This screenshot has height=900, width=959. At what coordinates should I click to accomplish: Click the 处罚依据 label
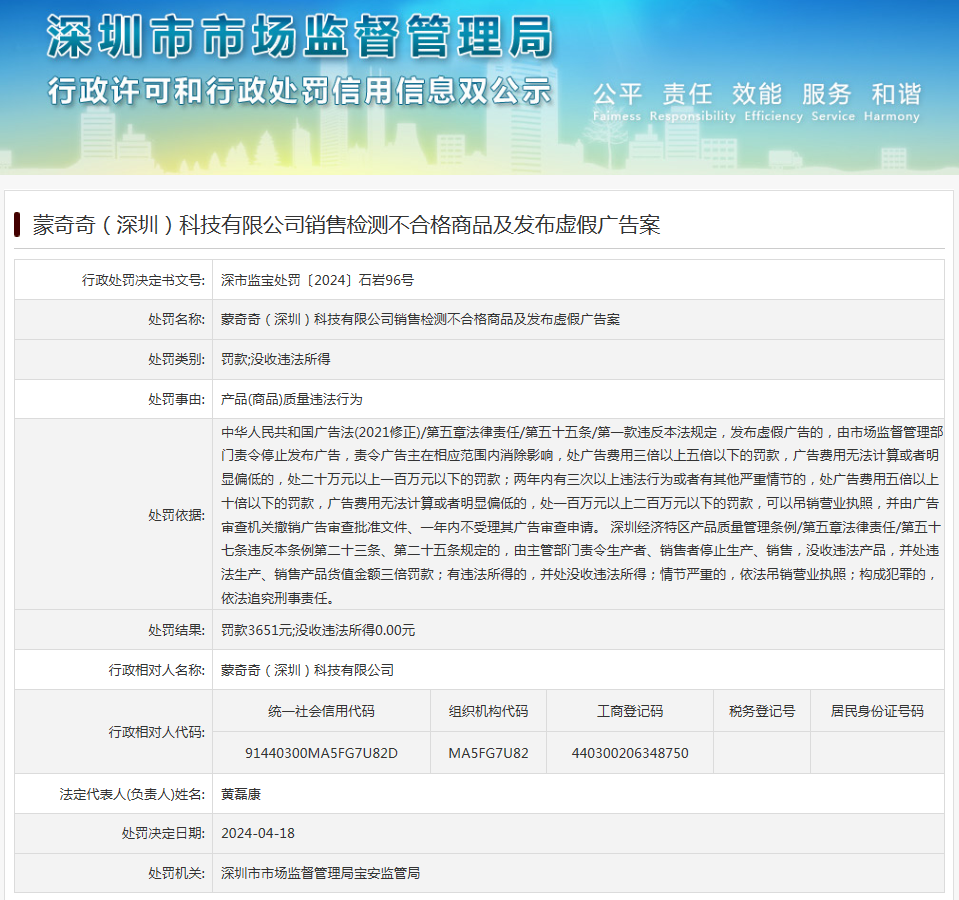pyautogui.click(x=177, y=515)
